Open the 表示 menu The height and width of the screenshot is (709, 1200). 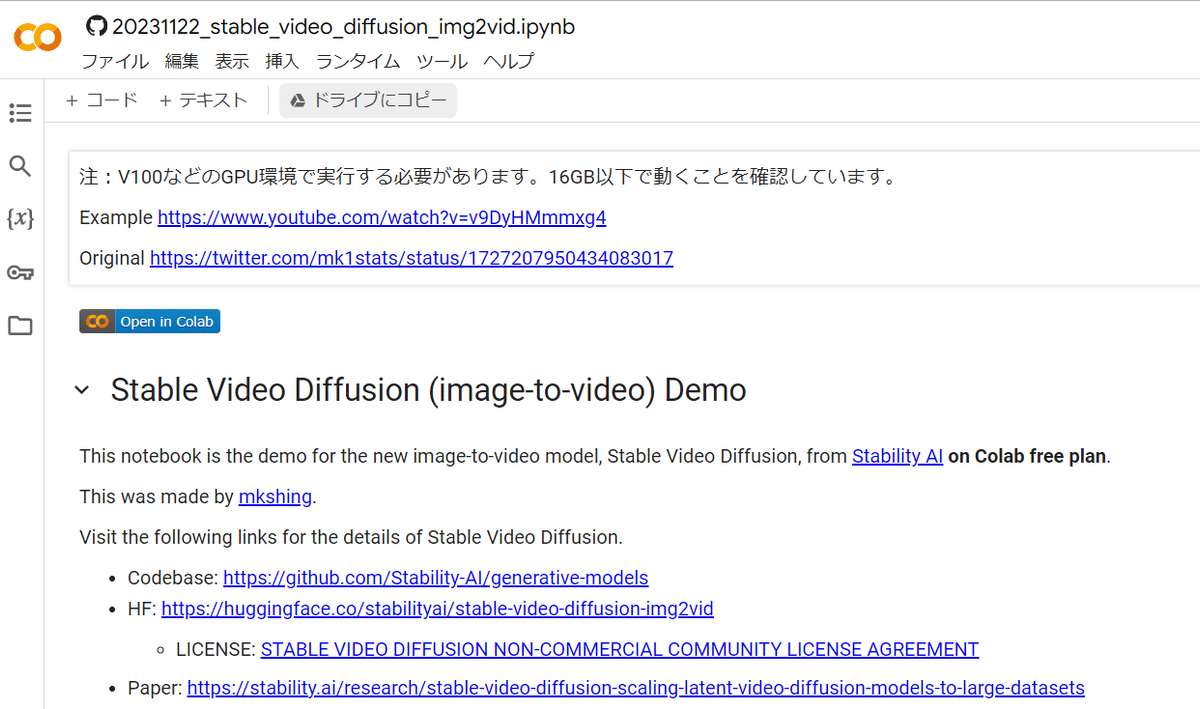pyautogui.click(x=232, y=61)
